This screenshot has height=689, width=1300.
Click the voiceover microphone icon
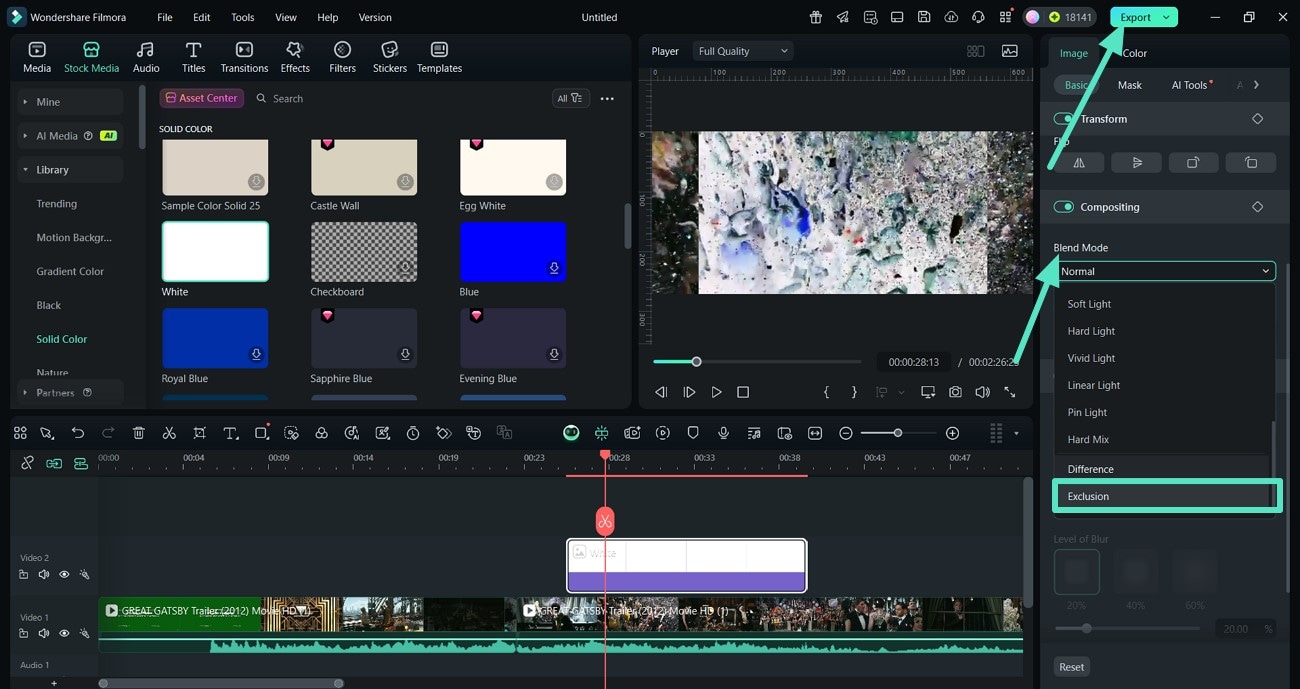pos(723,433)
